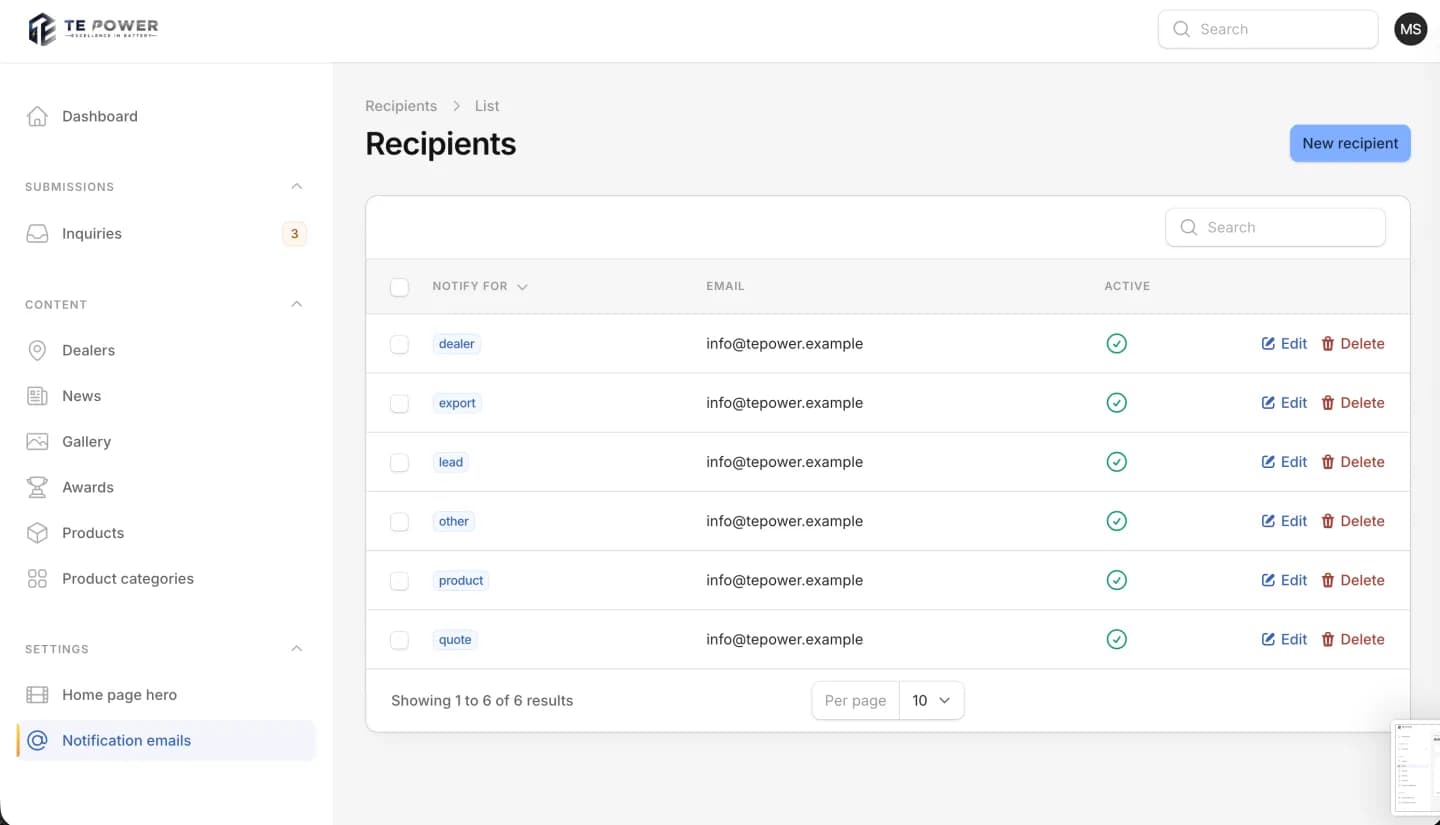Open the MS user avatar menu
Image resolution: width=1440 pixels, height=825 pixels.
coord(1410,29)
